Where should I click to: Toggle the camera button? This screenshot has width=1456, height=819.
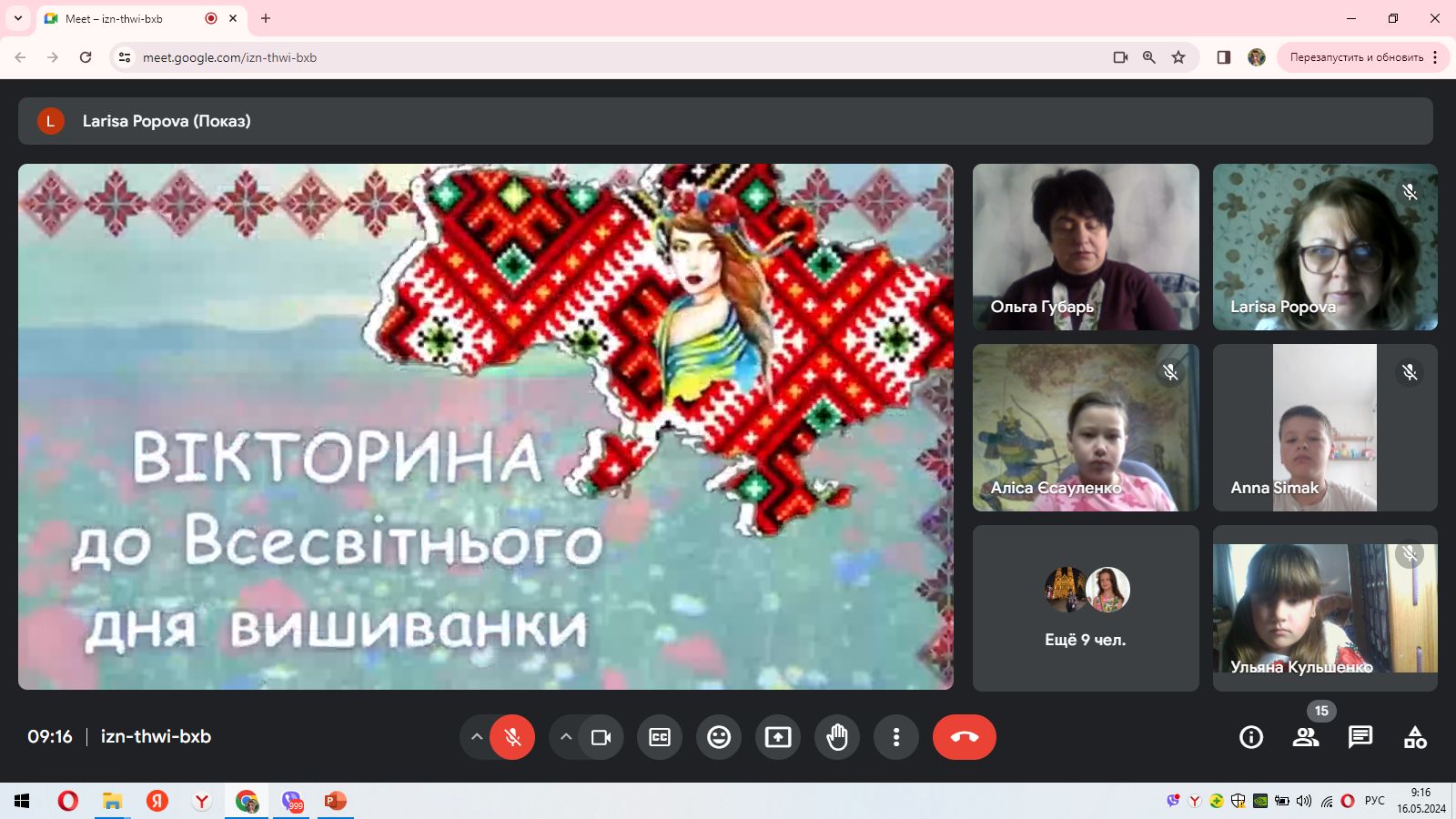tap(601, 737)
